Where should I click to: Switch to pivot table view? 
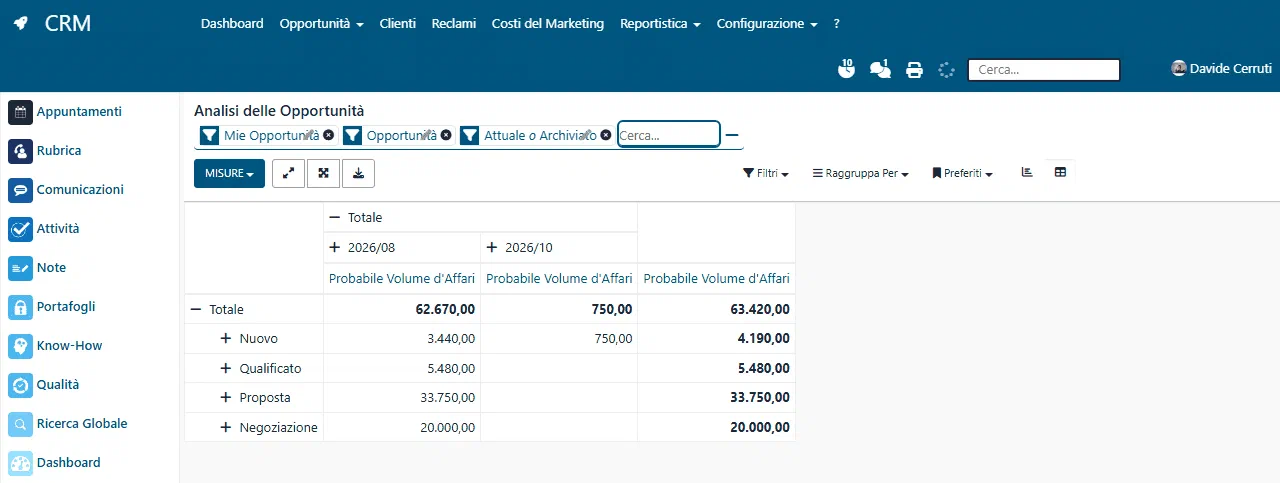point(1060,172)
